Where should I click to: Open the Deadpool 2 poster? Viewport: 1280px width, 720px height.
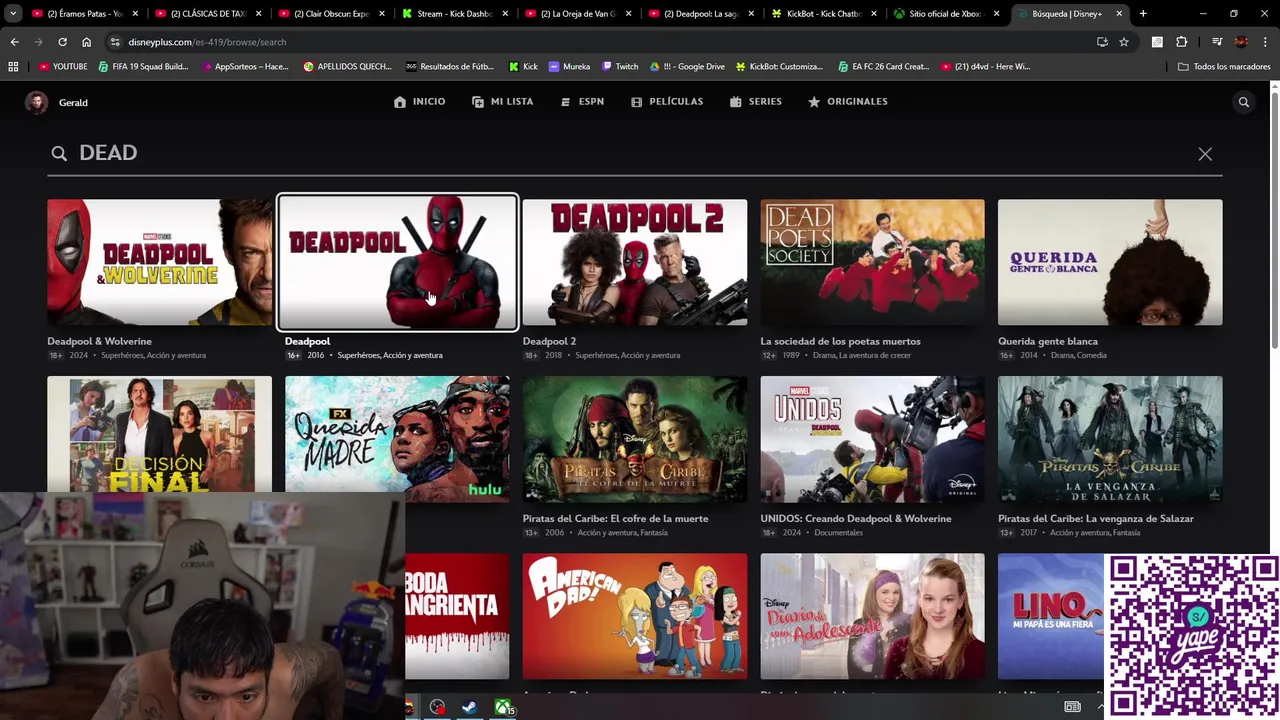634,262
